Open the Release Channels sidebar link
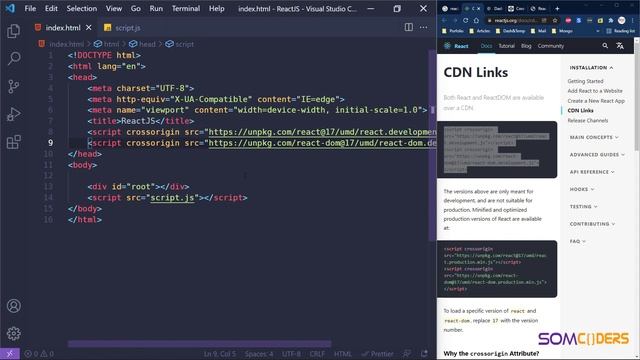Screen dimensions: 640x360 [x=587, y=121]
